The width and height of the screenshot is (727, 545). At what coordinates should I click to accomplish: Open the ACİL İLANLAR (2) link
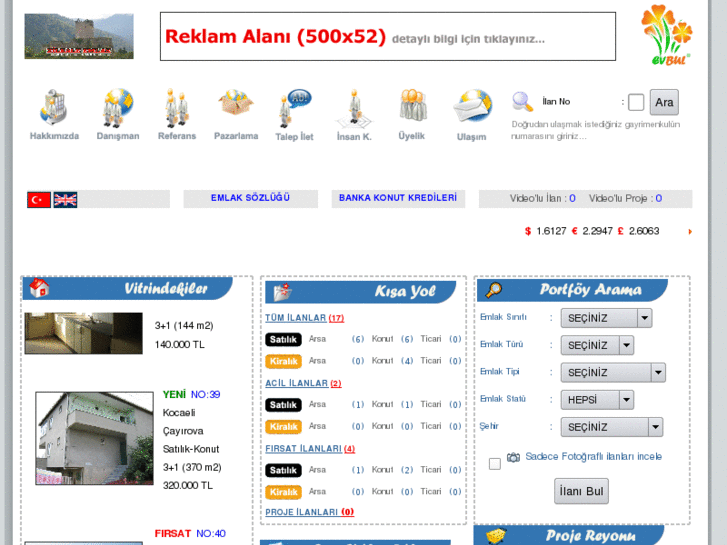click(x=303, y=384)
